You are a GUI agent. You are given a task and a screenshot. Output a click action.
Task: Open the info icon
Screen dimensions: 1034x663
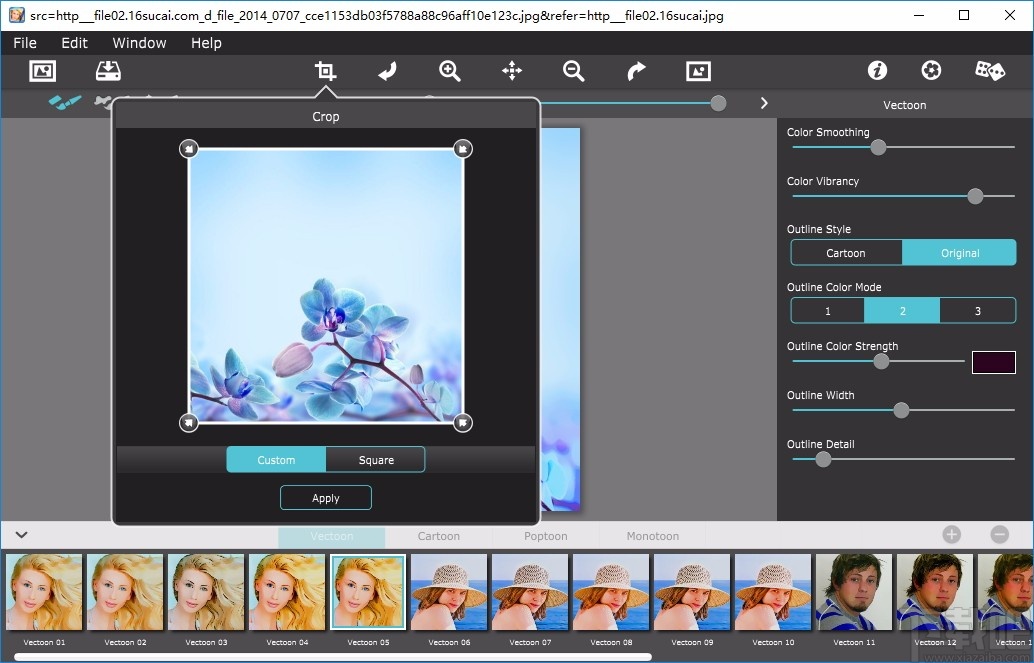877,71
